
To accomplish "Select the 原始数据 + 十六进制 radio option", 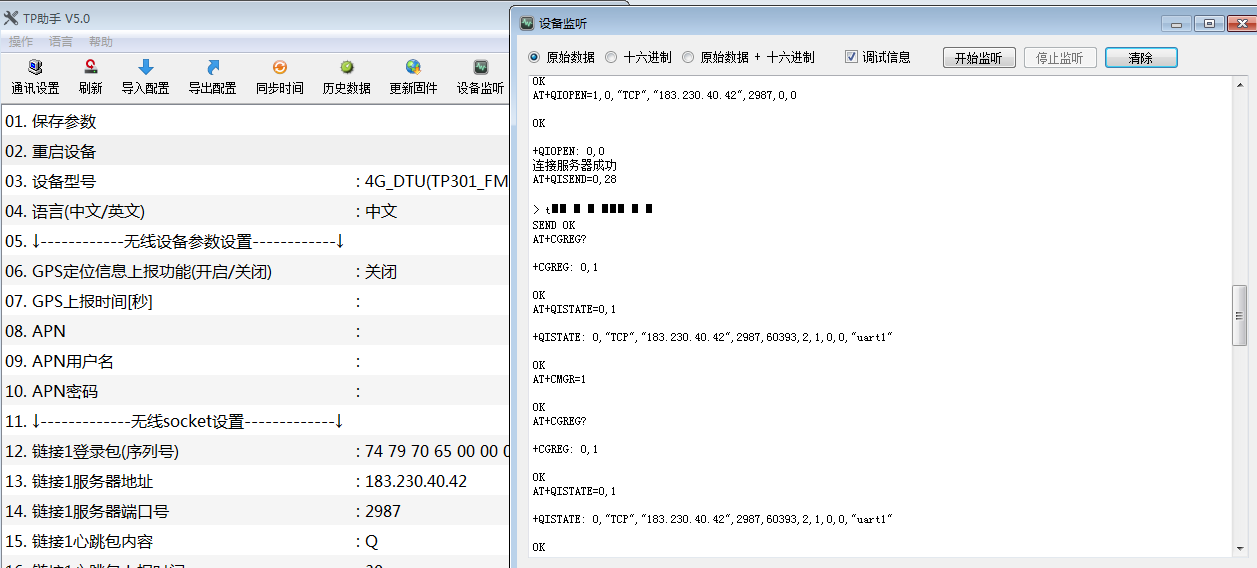I will 688,58.
